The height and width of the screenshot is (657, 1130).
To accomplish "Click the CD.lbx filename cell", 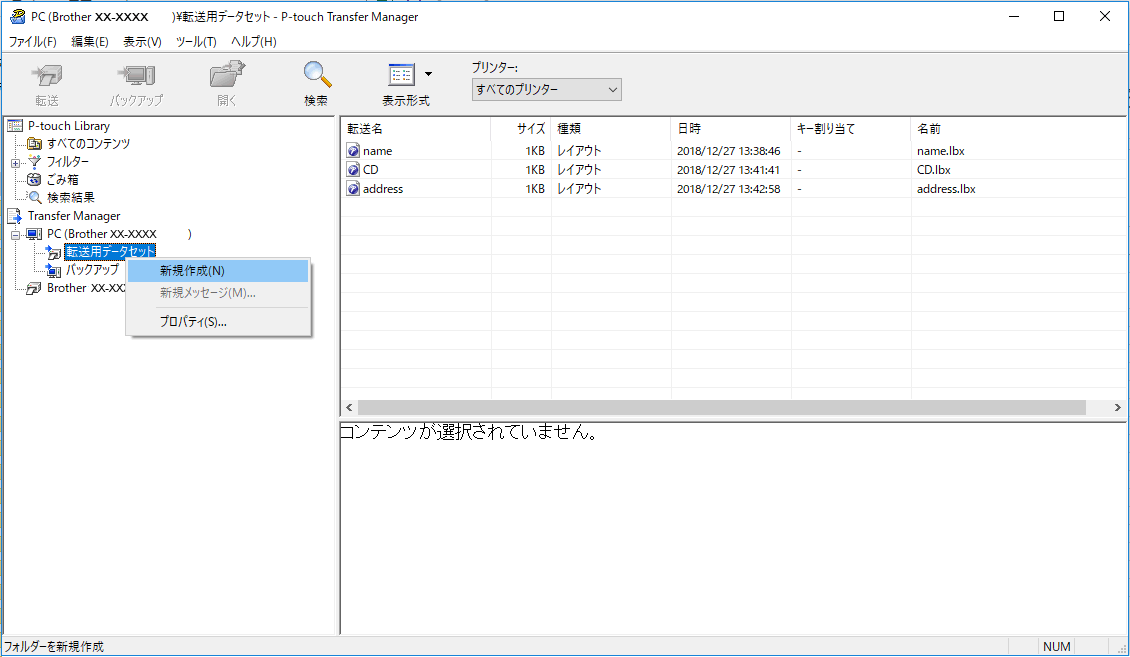I will click(x=933, y=170).
